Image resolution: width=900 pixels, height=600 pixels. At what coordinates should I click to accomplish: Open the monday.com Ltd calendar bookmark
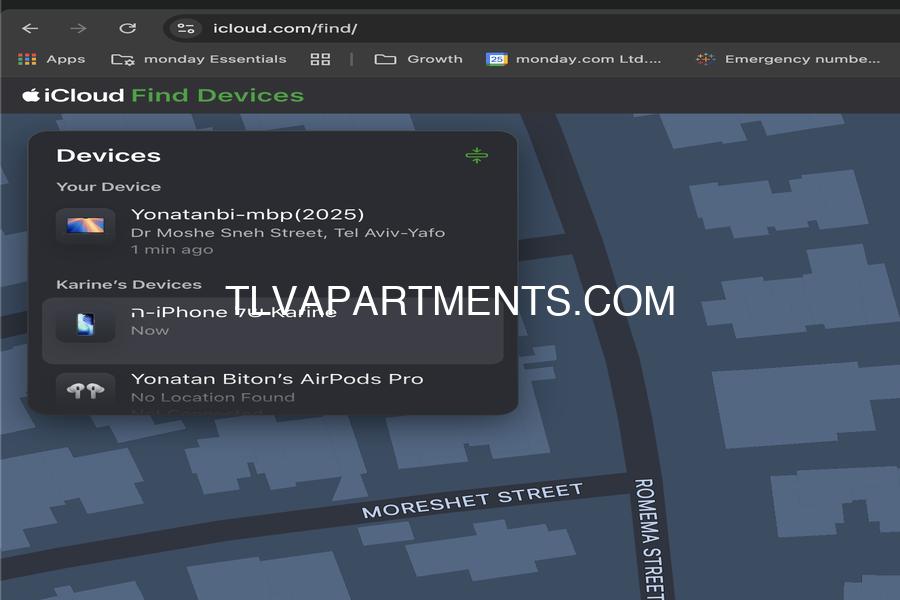(x=573, y=59)
